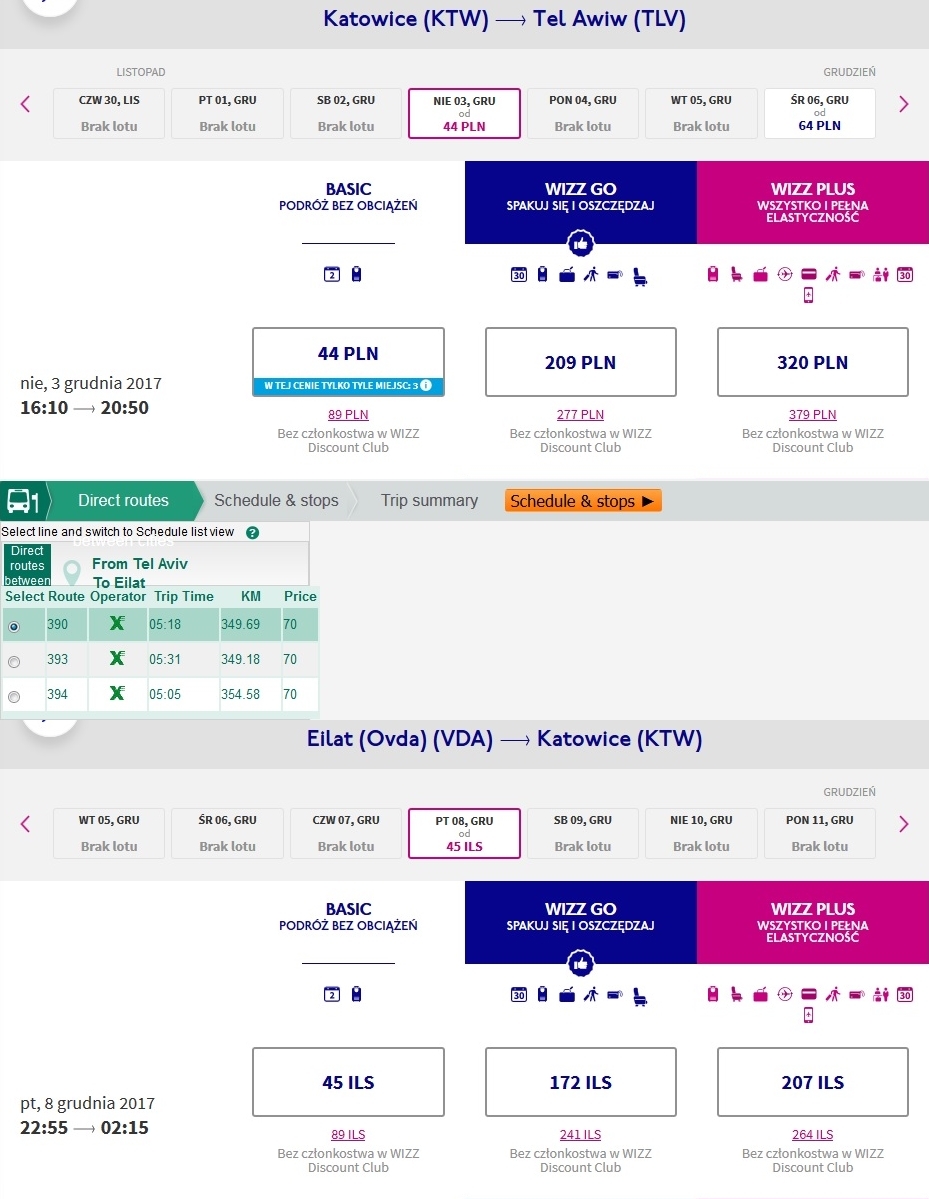Click the 264 ILS non-member price link
Image resolution: width=929 pixels, height=1199 pixels.
[812, 1135]
